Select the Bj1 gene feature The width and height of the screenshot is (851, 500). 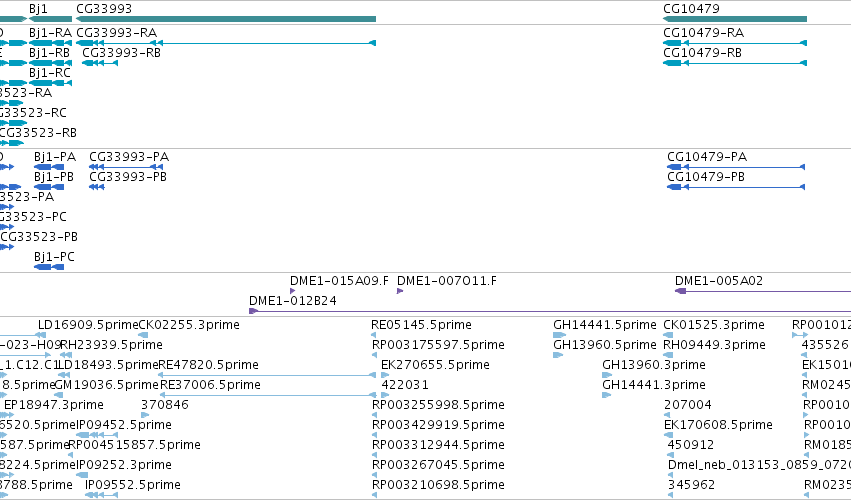pyautogui.click(x=50, y=19)
